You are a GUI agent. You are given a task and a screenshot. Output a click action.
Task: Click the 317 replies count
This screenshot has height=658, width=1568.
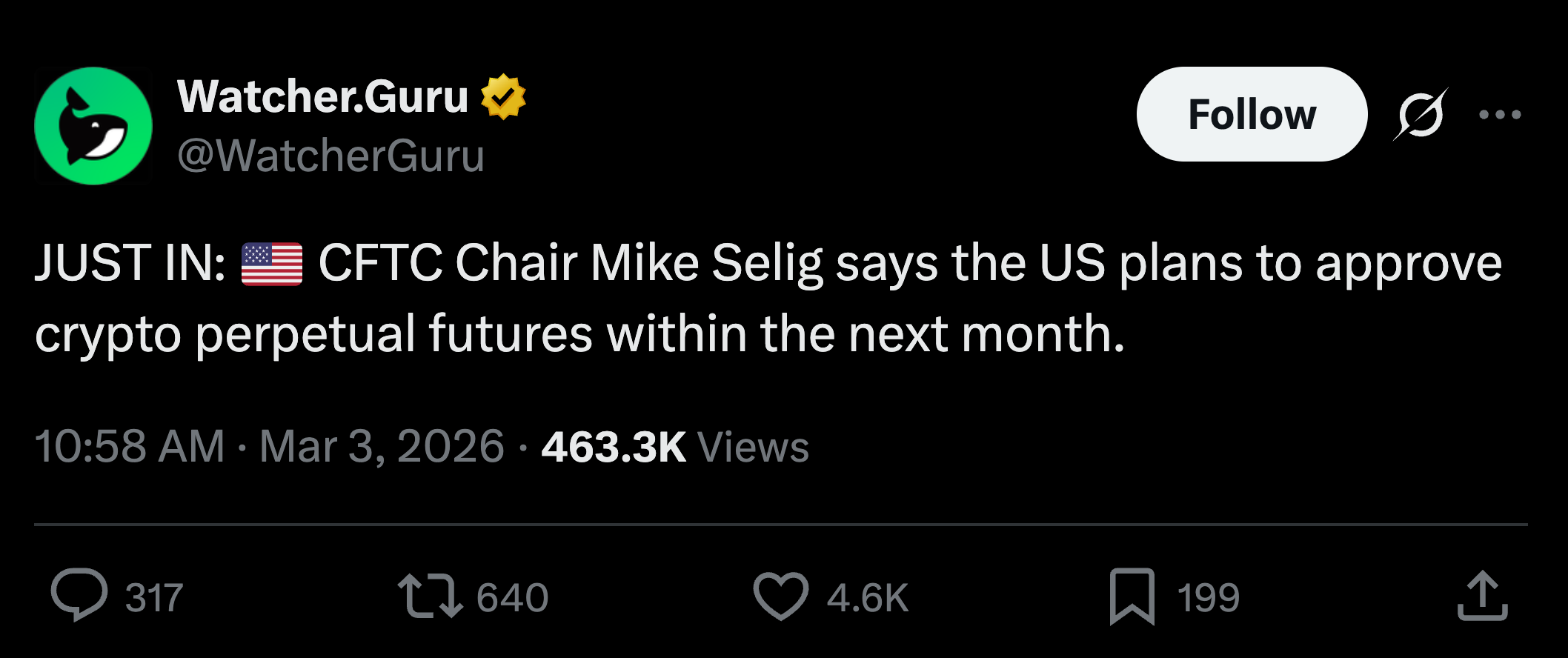153,597
